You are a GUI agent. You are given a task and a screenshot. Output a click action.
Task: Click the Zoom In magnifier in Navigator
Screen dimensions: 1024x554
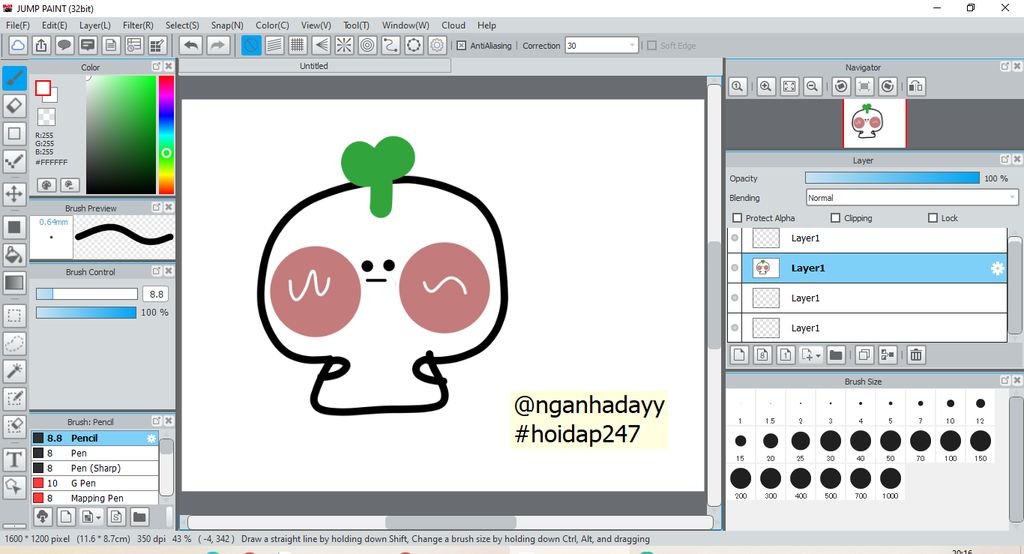click(766, 86)
